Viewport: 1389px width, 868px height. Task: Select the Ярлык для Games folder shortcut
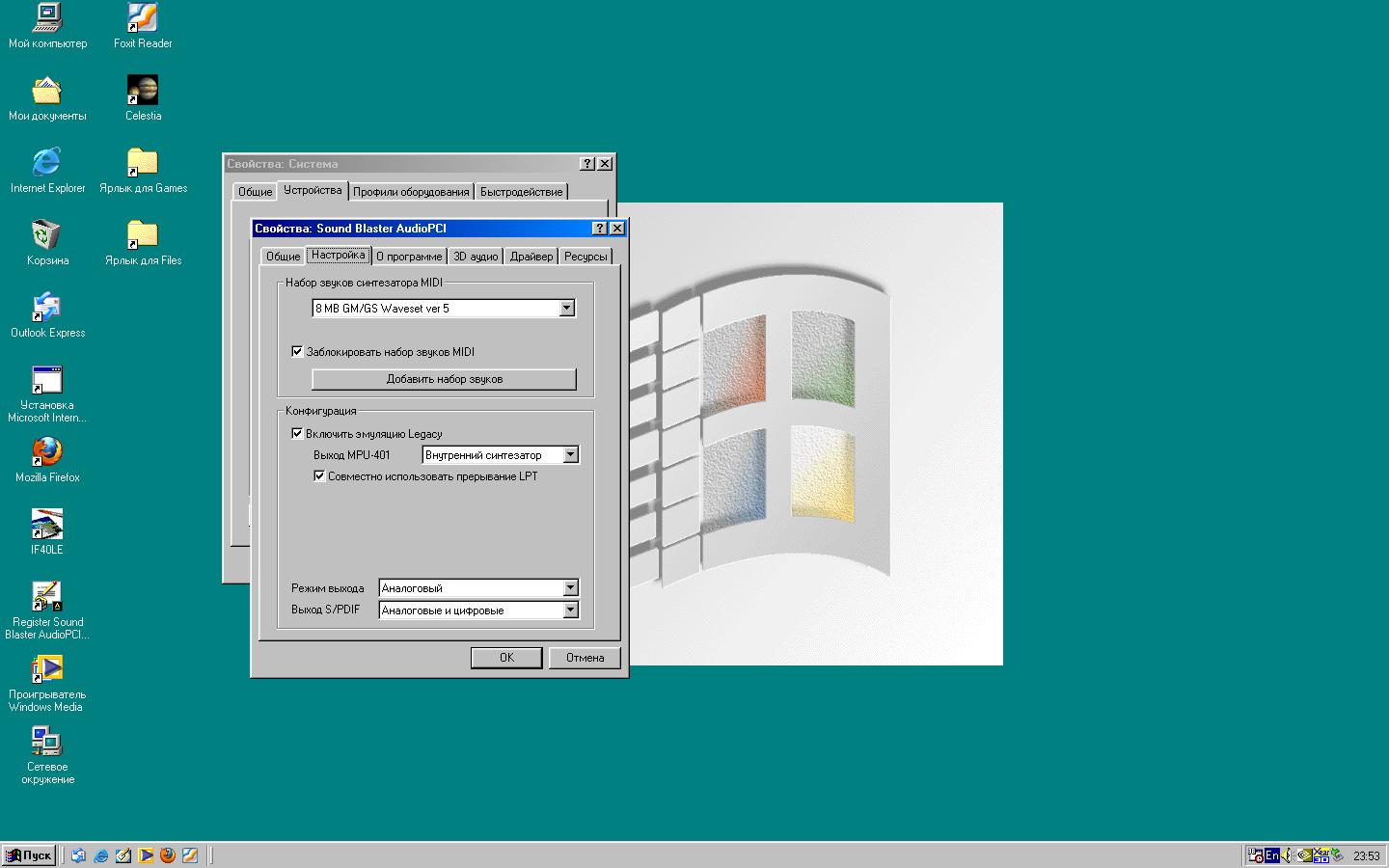143,171
